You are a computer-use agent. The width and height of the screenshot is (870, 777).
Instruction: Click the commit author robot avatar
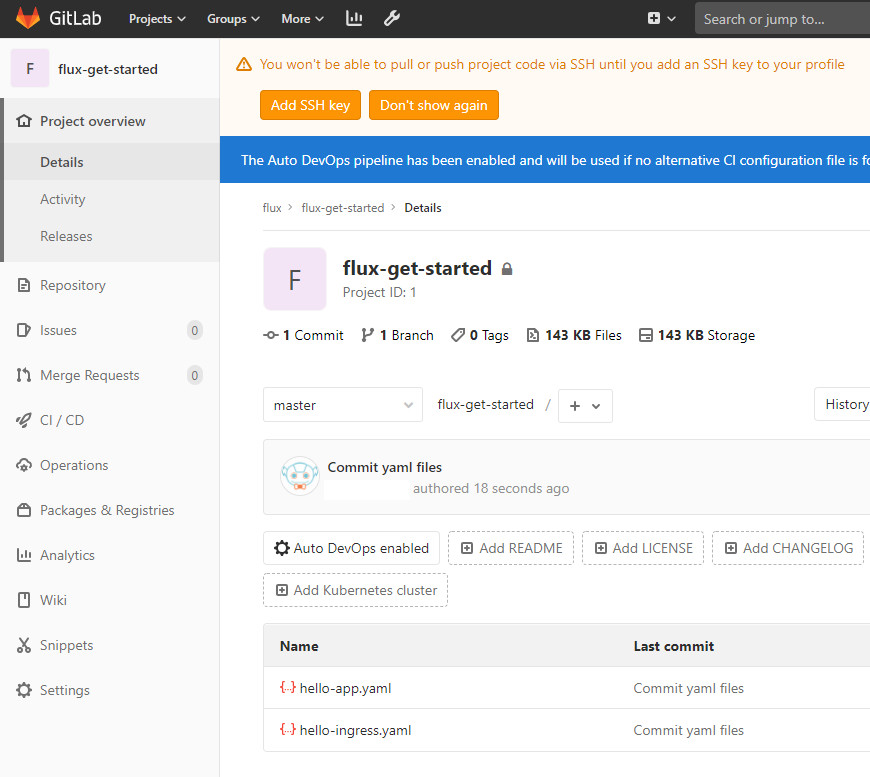[x=300, y=476]
